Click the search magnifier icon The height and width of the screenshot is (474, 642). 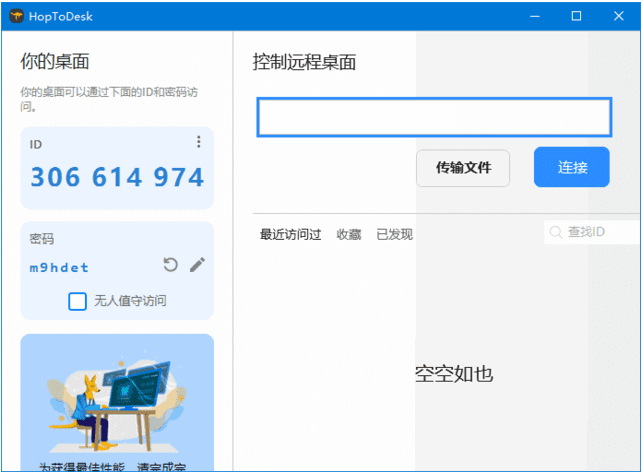[556, 232]
